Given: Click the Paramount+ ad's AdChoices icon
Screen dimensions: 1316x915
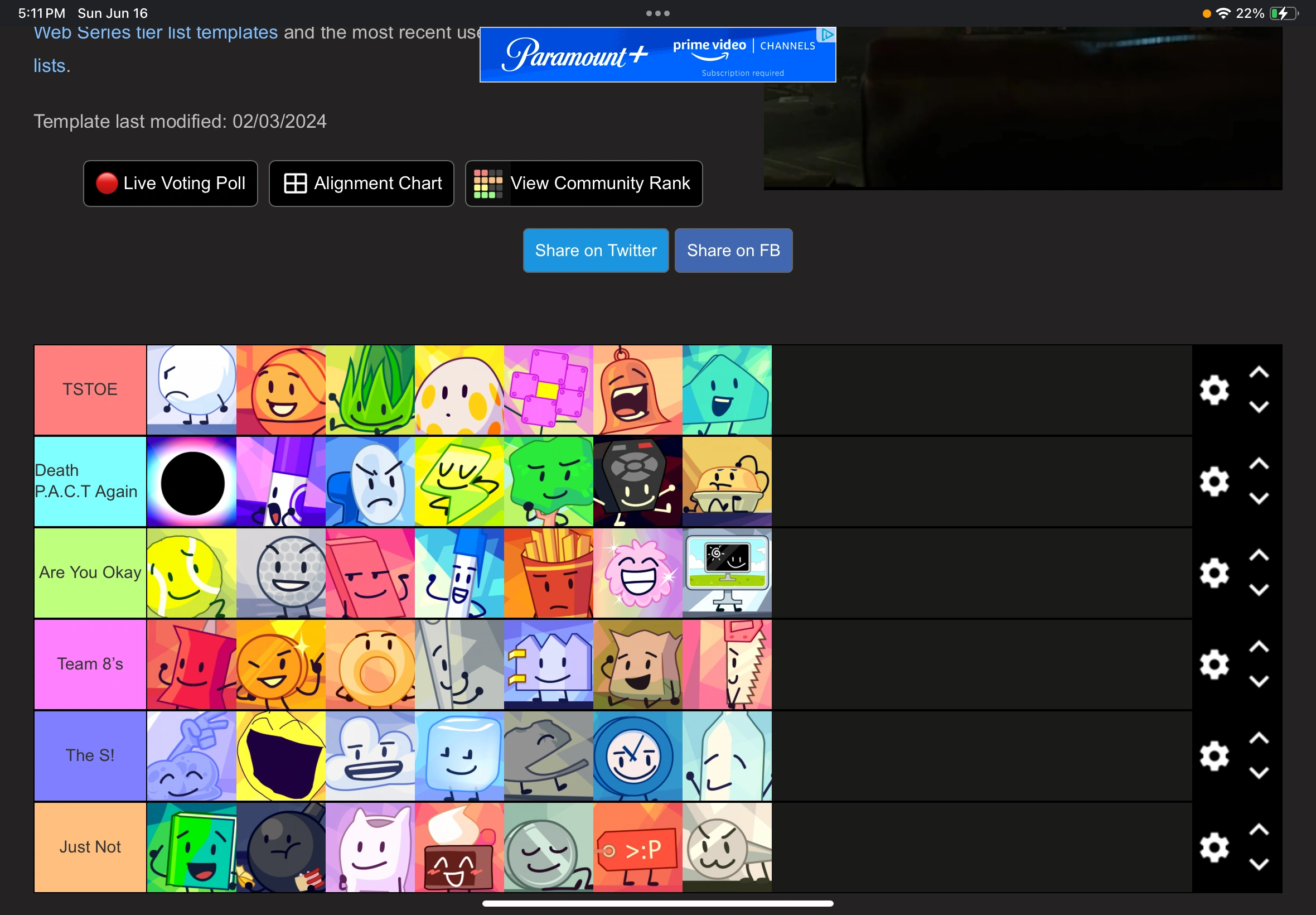Looking at the screenshot, I should (x=827, y=35).
